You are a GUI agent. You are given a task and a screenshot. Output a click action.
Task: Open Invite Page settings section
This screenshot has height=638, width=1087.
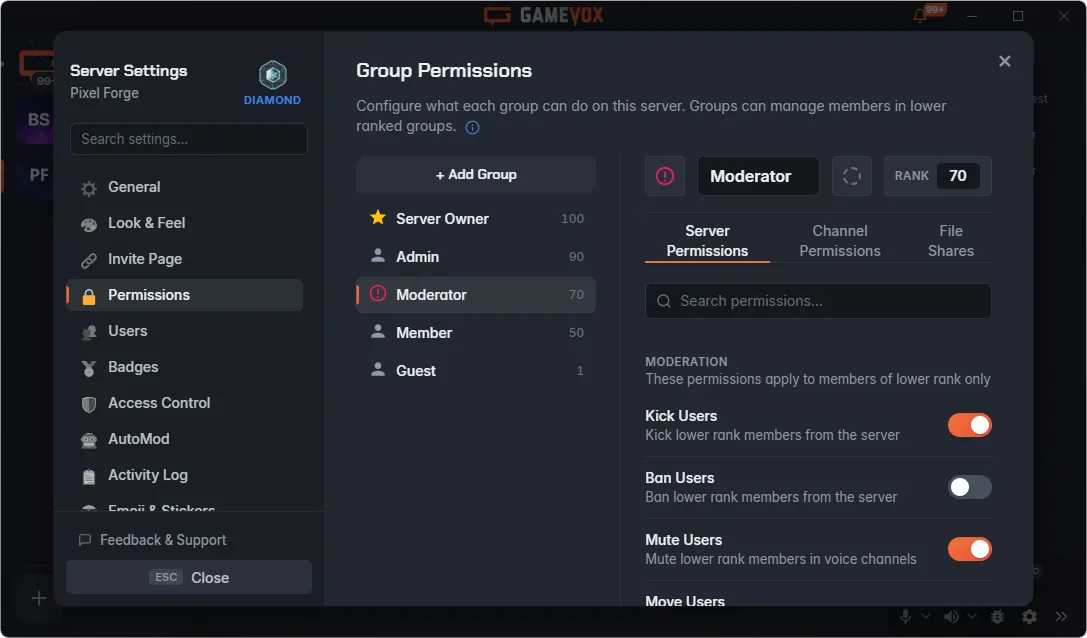184,259
